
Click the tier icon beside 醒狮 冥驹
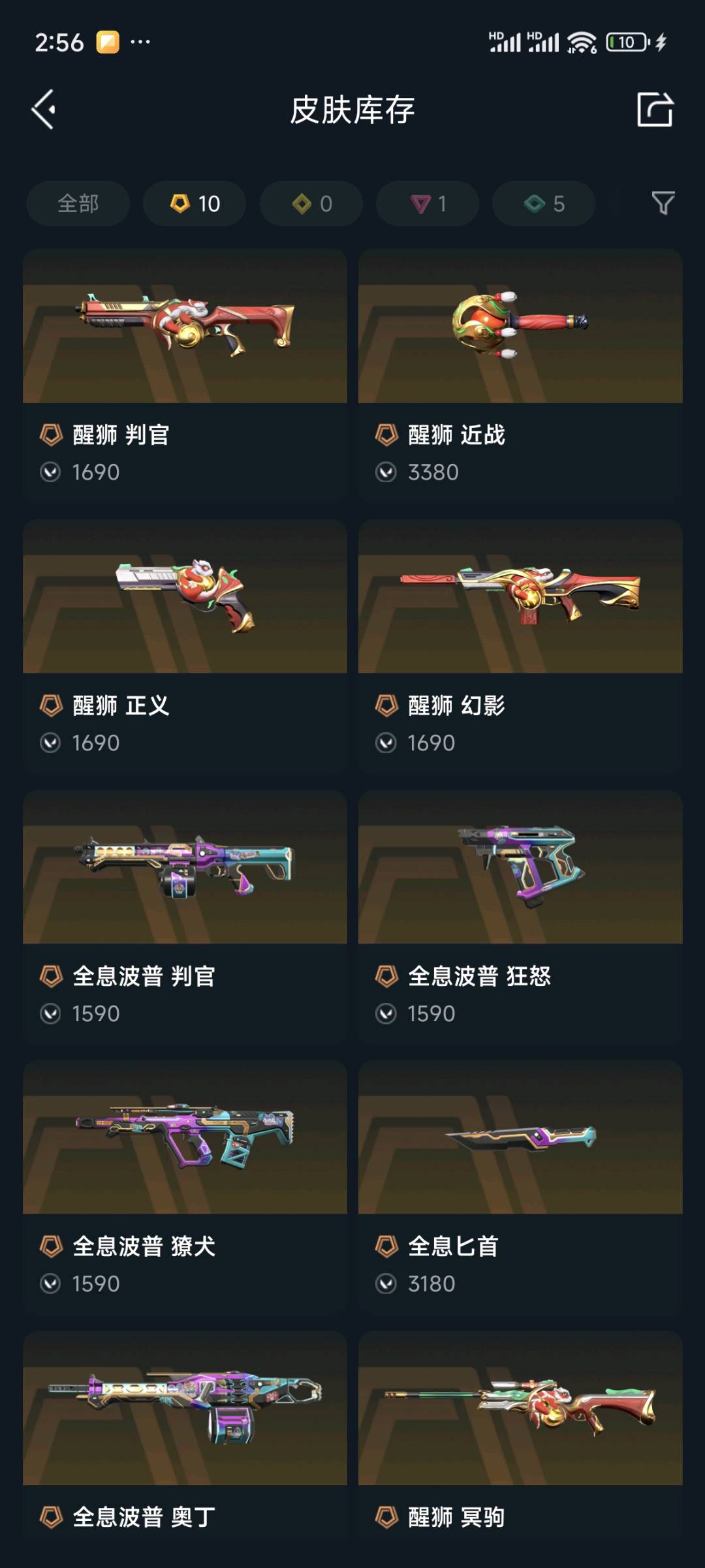coord(386,1517)
